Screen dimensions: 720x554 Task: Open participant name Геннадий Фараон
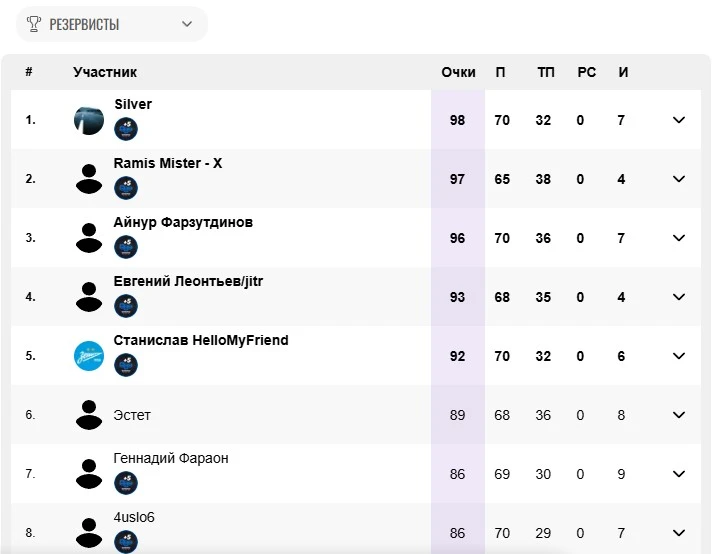tap(171, 458)
